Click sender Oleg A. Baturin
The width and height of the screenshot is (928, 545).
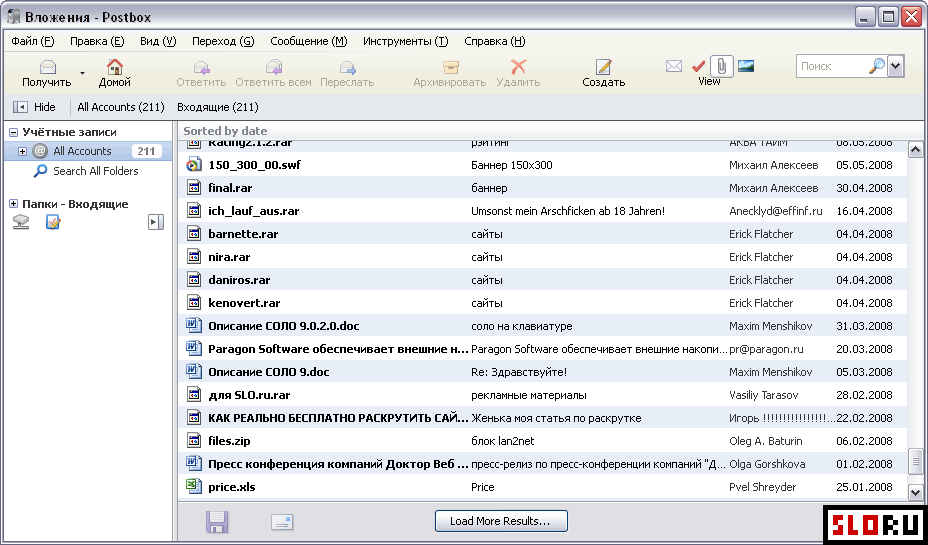coord(767,441)
